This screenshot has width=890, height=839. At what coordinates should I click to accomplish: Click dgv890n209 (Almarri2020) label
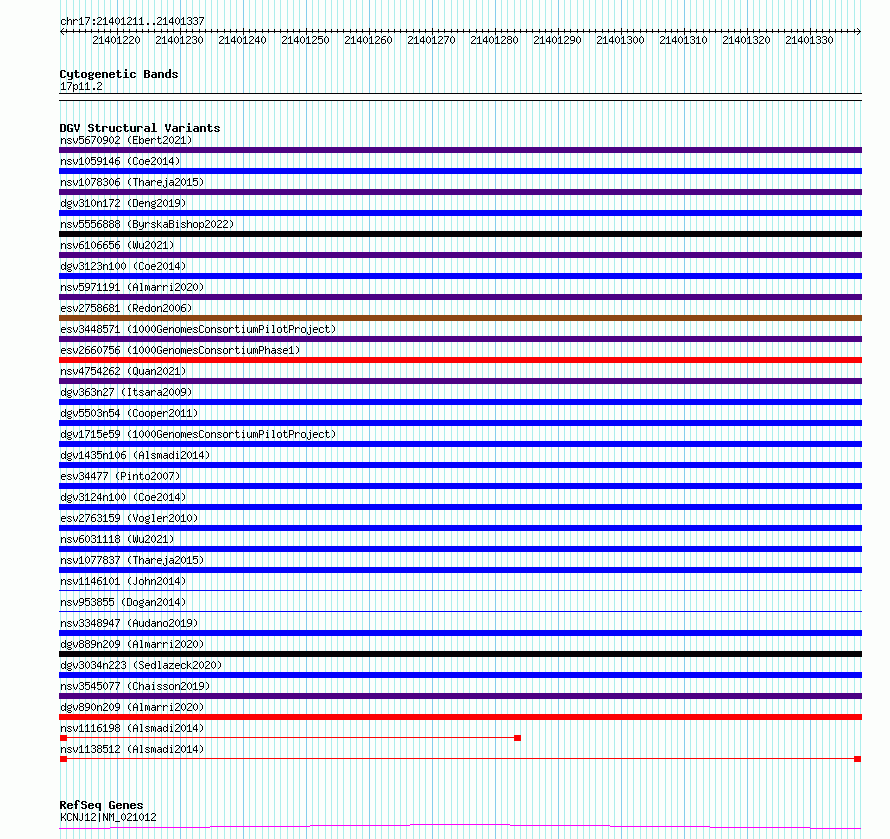click(x=132, y=707)
